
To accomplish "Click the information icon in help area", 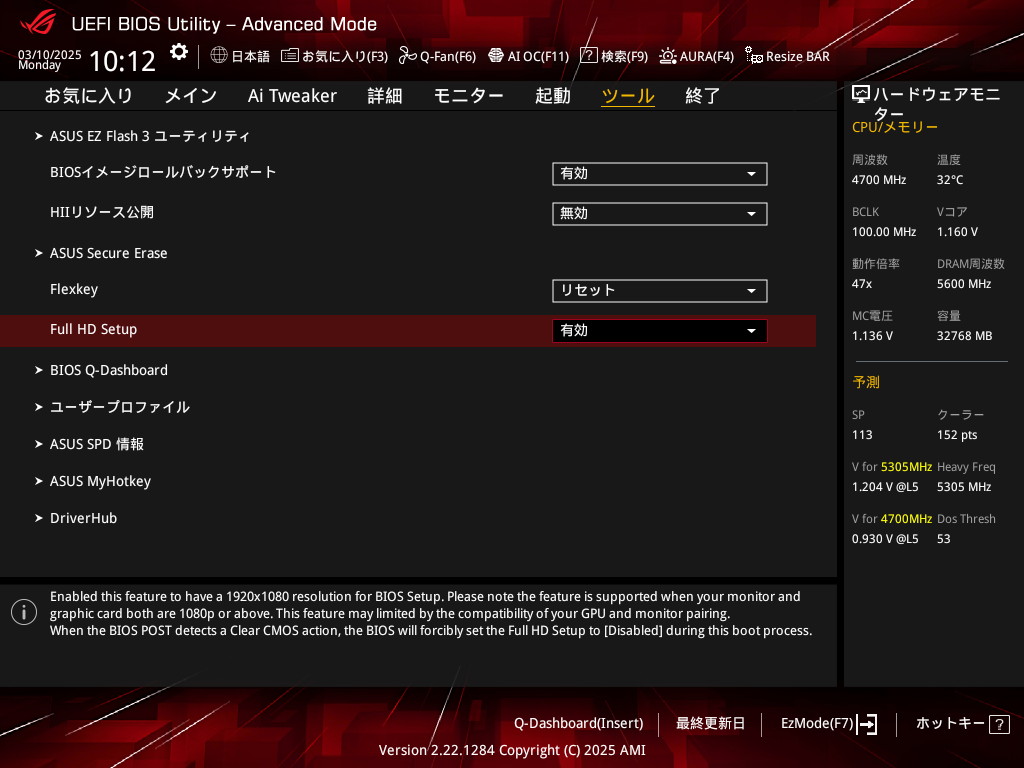I will [24, 612].
